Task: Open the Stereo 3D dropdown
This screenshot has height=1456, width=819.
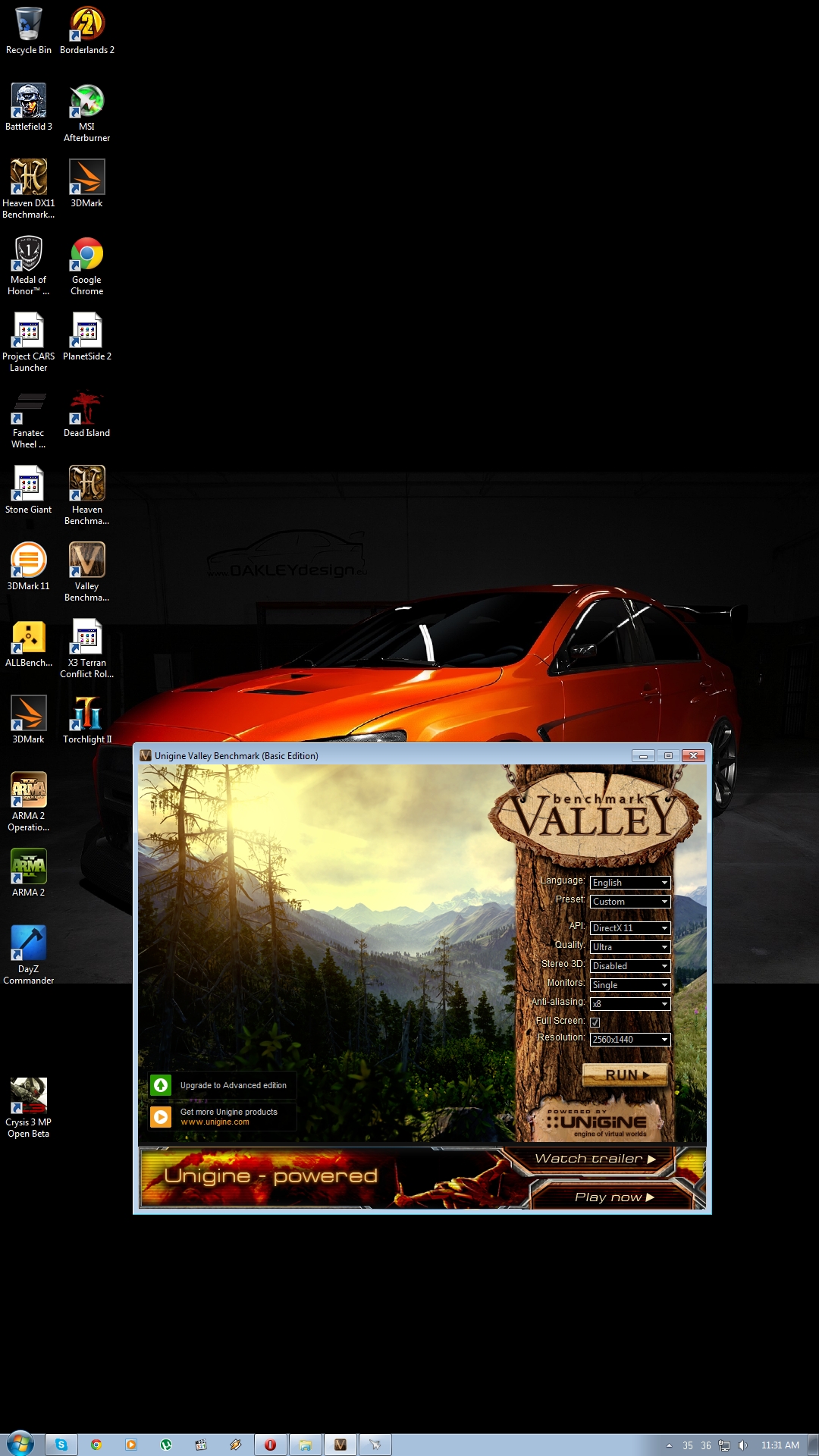Action: tap(630, 966)
